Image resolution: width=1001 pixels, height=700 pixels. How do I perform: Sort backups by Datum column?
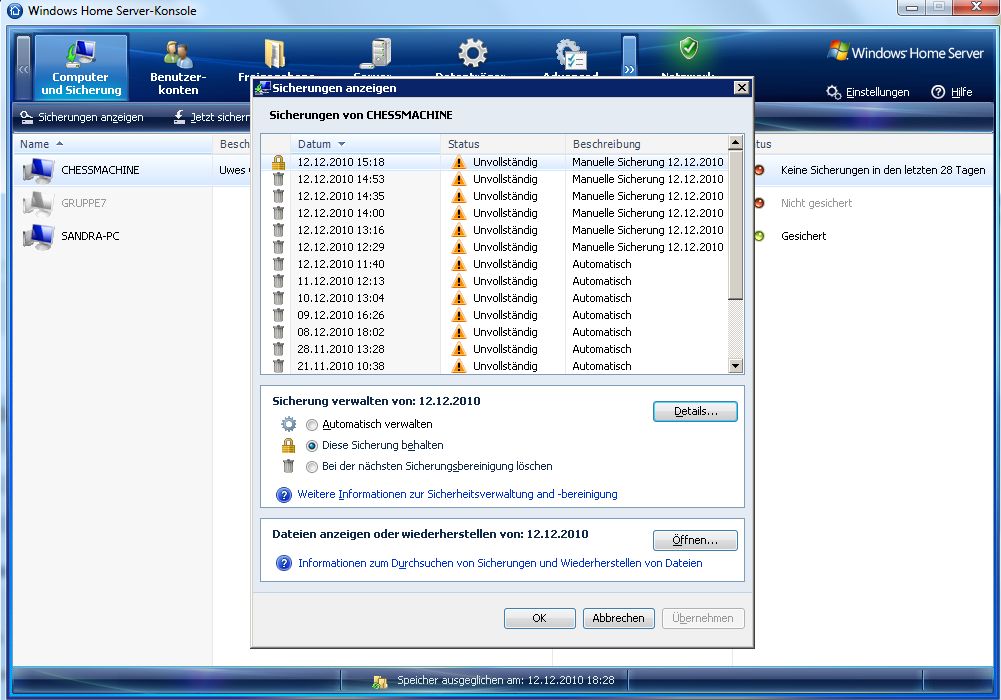tap(365, 144)
